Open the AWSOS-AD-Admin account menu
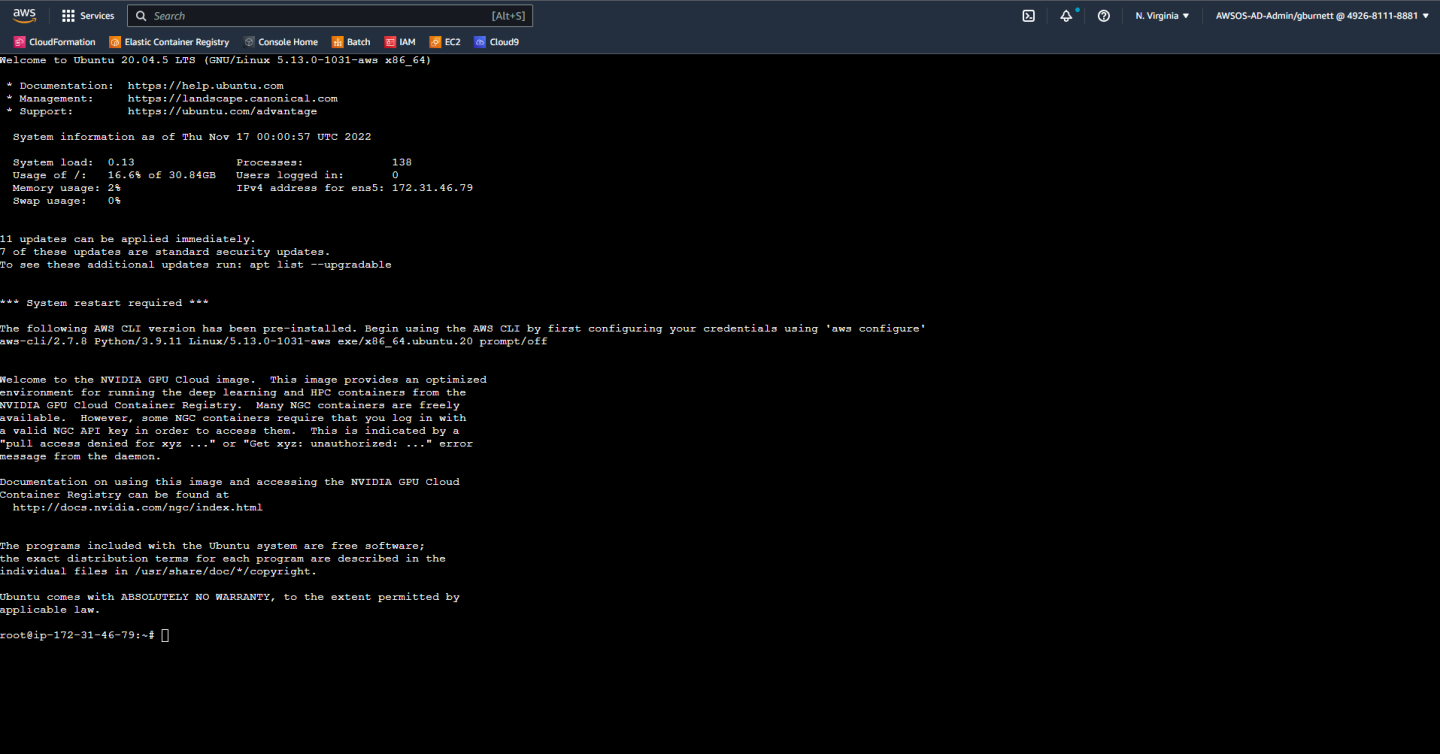1440x754 pixels. coord(1322,15)
